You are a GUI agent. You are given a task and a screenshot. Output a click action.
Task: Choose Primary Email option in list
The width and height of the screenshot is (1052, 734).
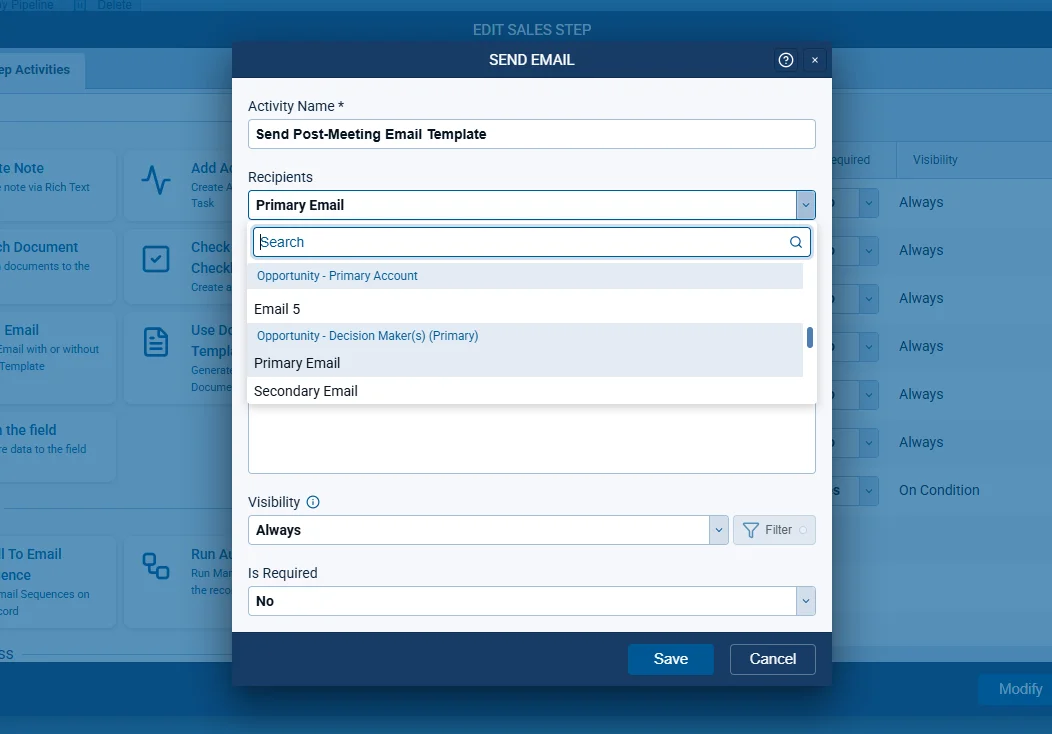525,363
